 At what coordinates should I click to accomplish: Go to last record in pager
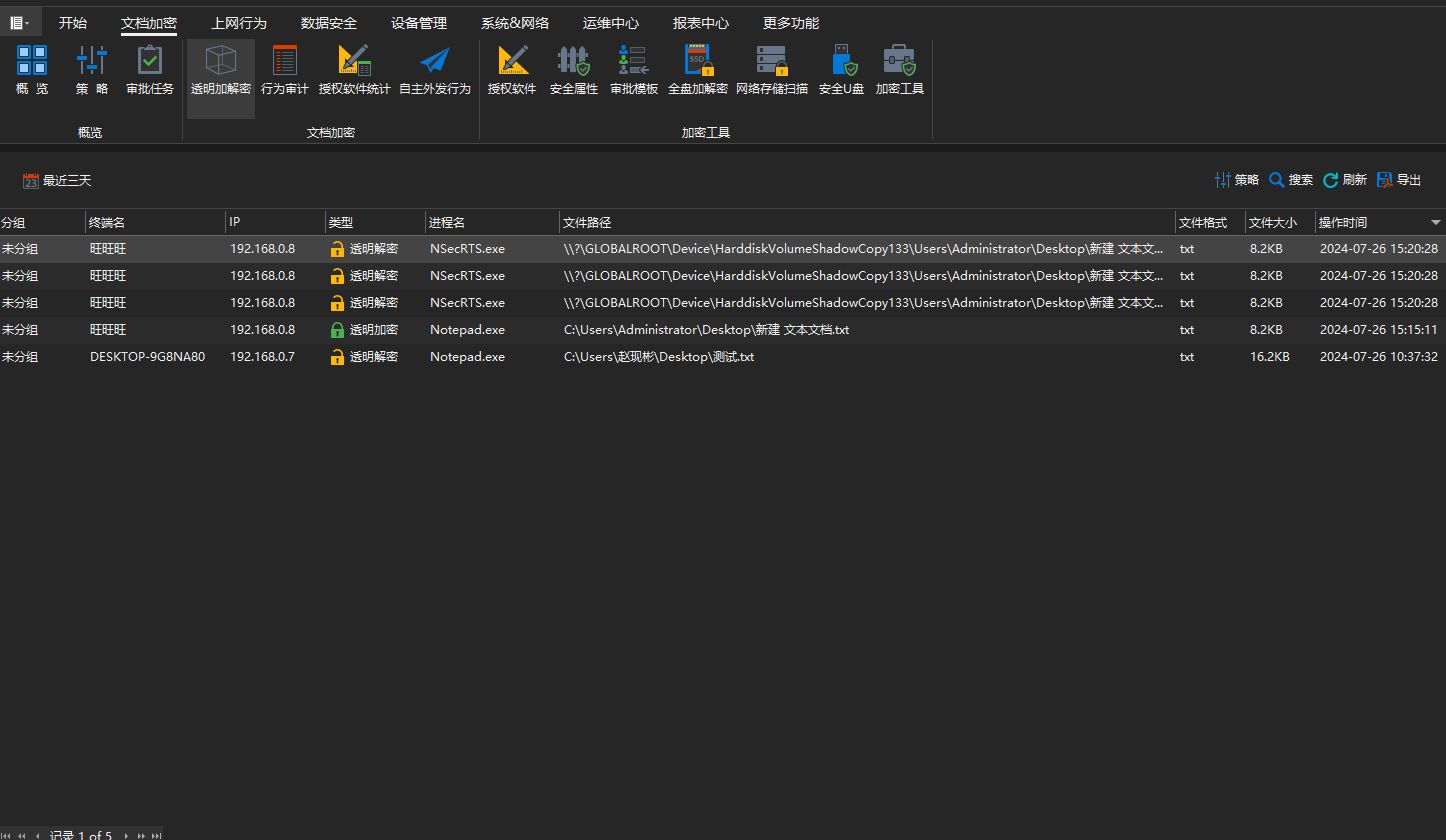point(156,835)
